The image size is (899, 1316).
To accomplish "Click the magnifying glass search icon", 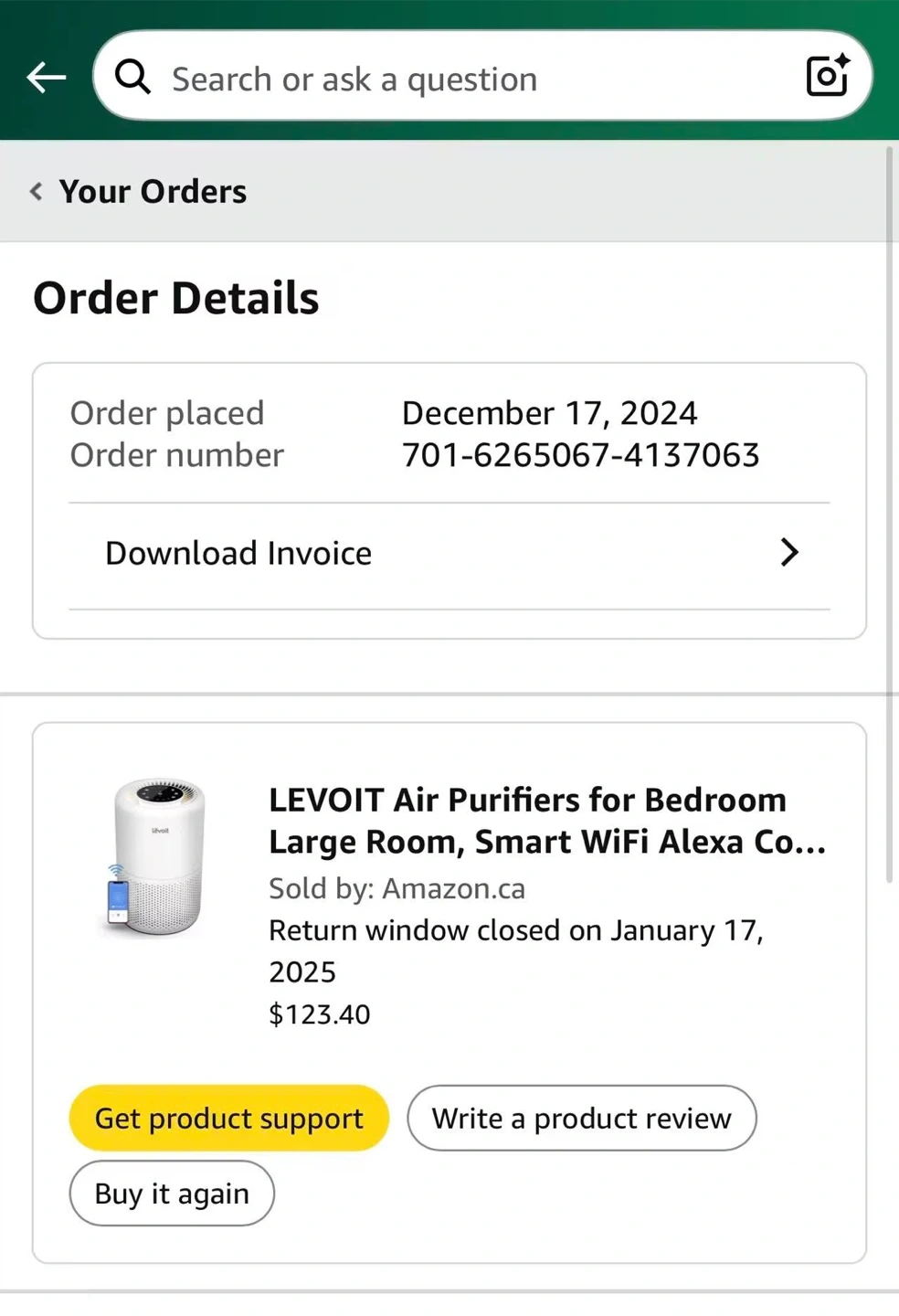I will click(132, 78).
